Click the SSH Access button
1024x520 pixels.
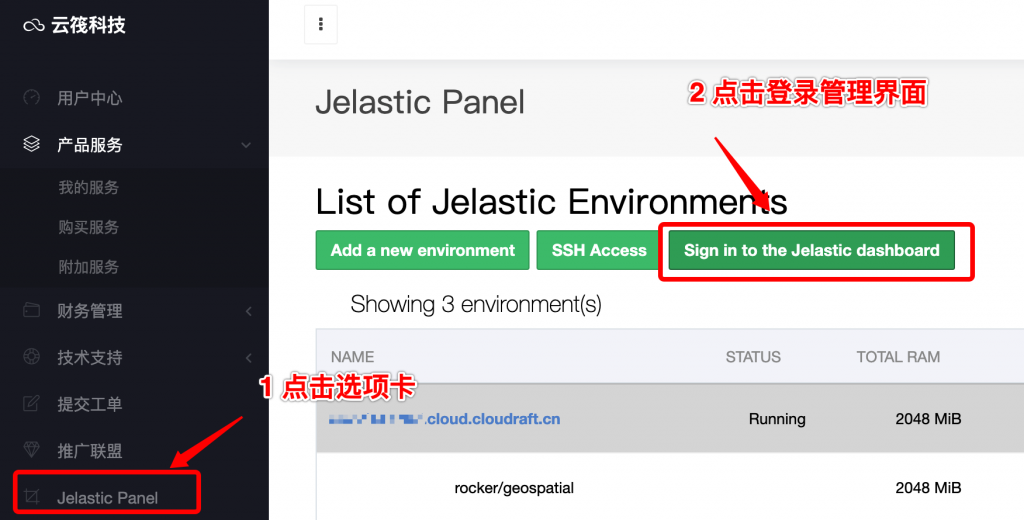click(x=599, y=250)
